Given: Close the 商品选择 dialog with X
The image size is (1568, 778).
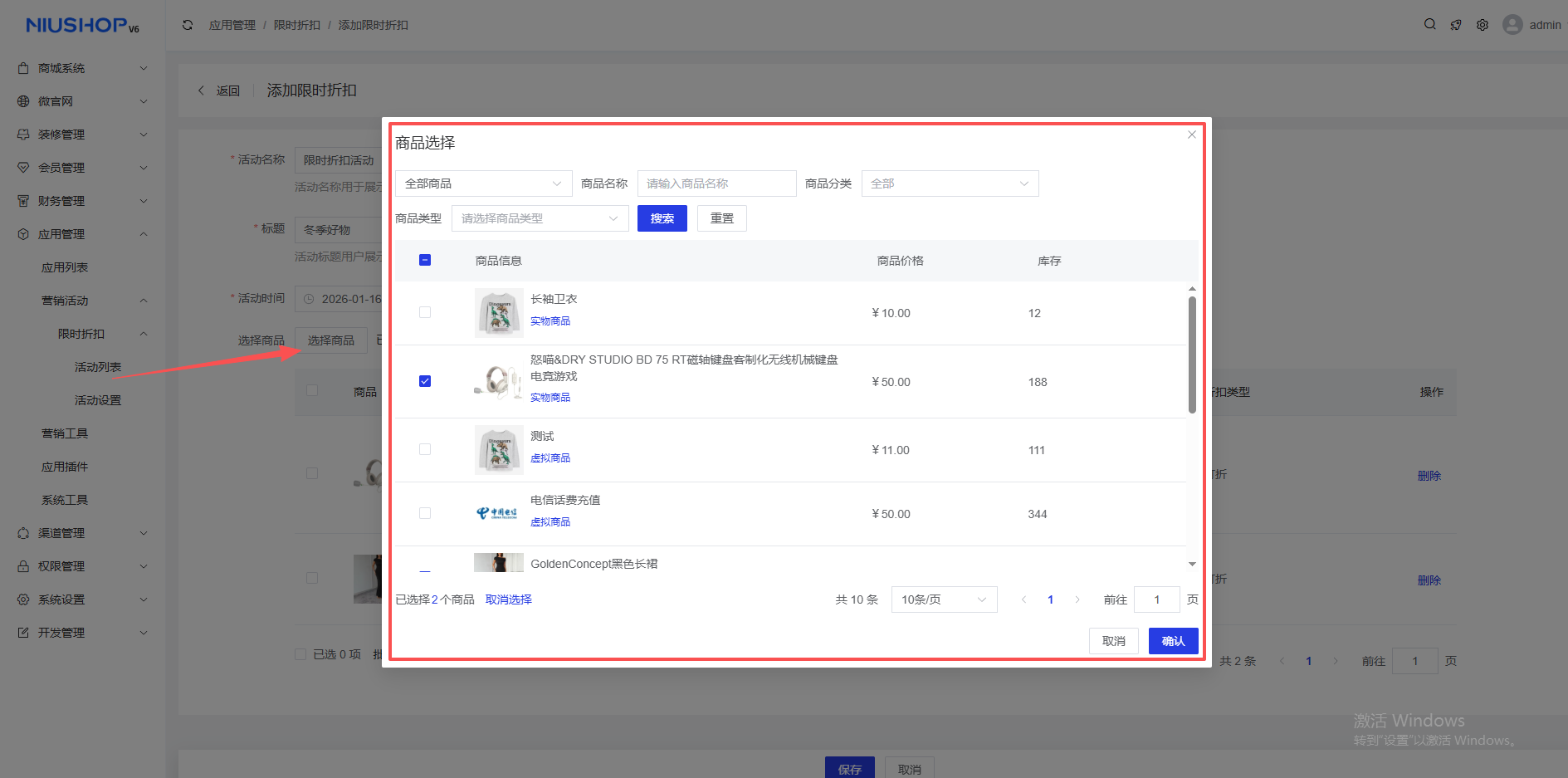Looking at the screenshot, I should (x=1192, y=135).
